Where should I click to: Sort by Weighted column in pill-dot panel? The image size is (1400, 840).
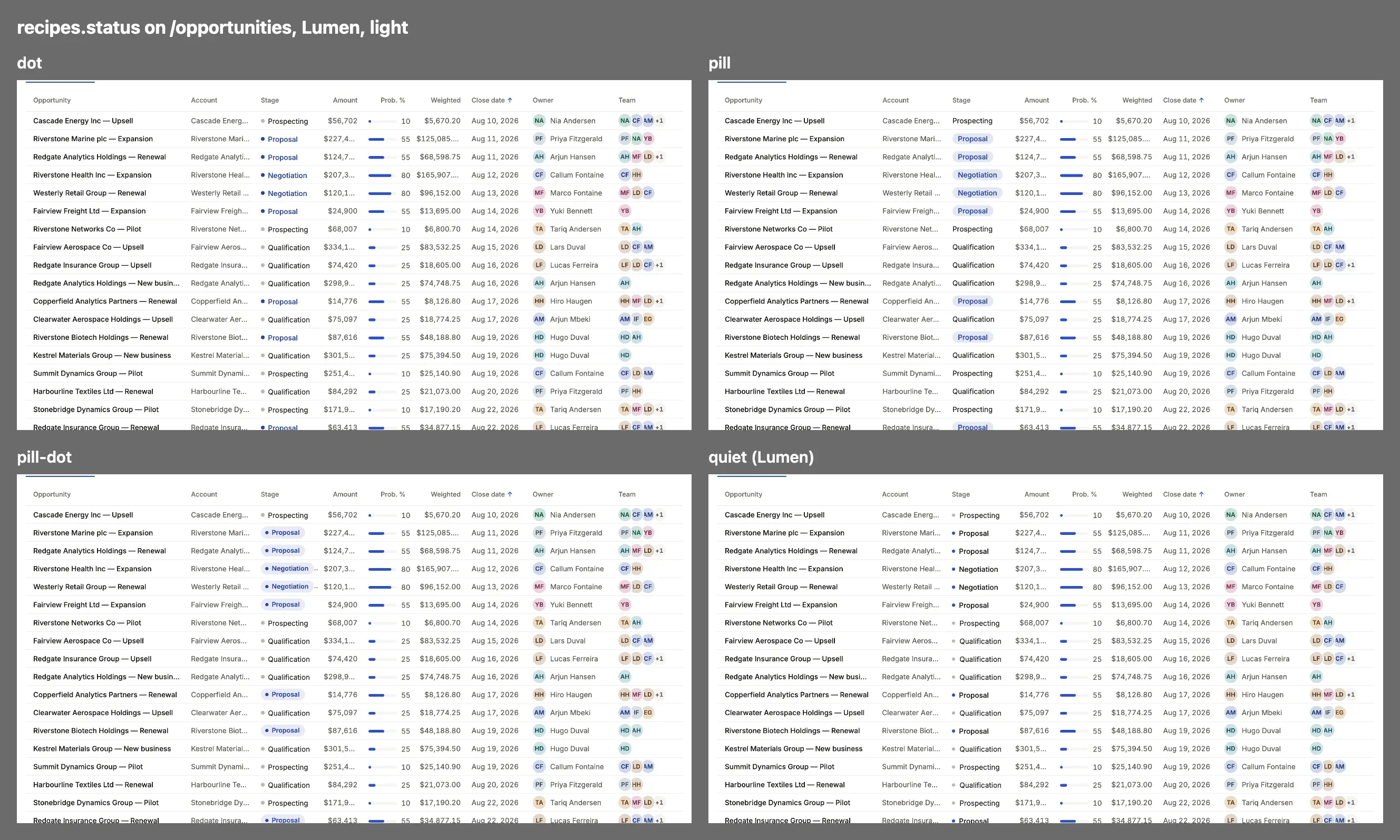point(445,494)
